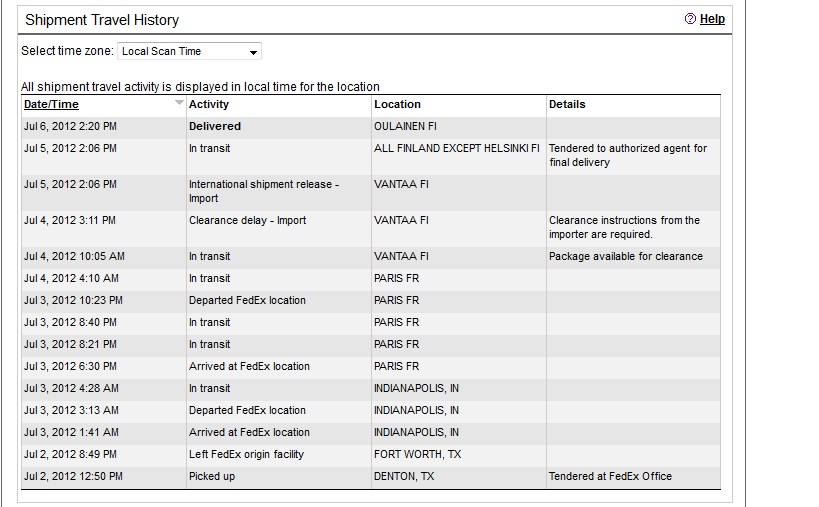Open the Help link
The height and width of the screenshot is (507, 819).
712,19
